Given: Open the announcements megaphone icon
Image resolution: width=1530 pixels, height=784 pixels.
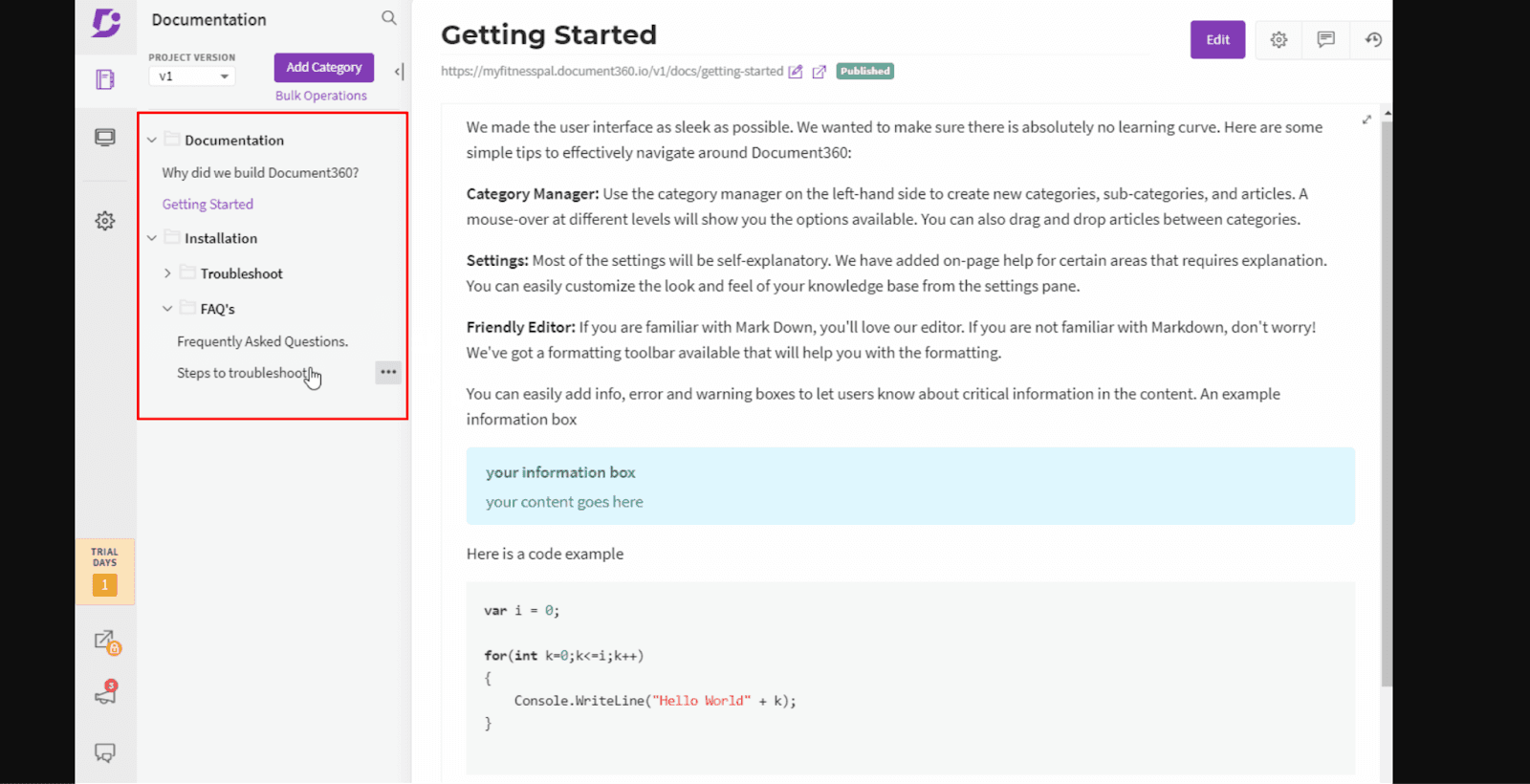Looking at the screenshot, I should click(106, 693).
